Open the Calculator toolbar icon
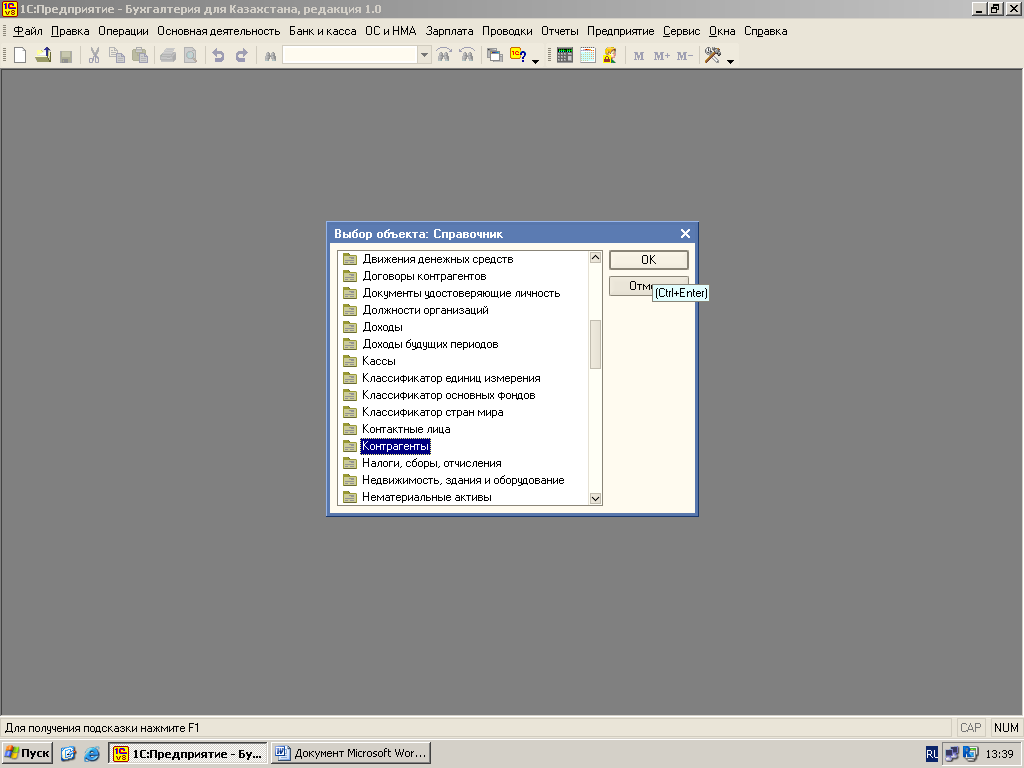Viewport: 1024px width, 768px height. click(x=565, y=56)
